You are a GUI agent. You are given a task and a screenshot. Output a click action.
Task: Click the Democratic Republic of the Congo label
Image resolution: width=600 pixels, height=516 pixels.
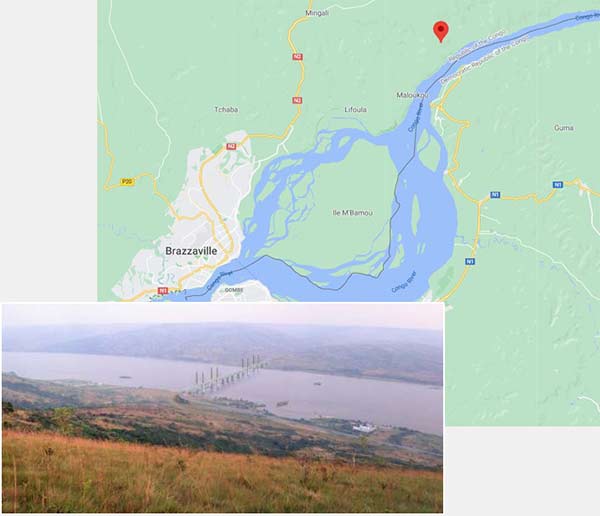point(484,60)
